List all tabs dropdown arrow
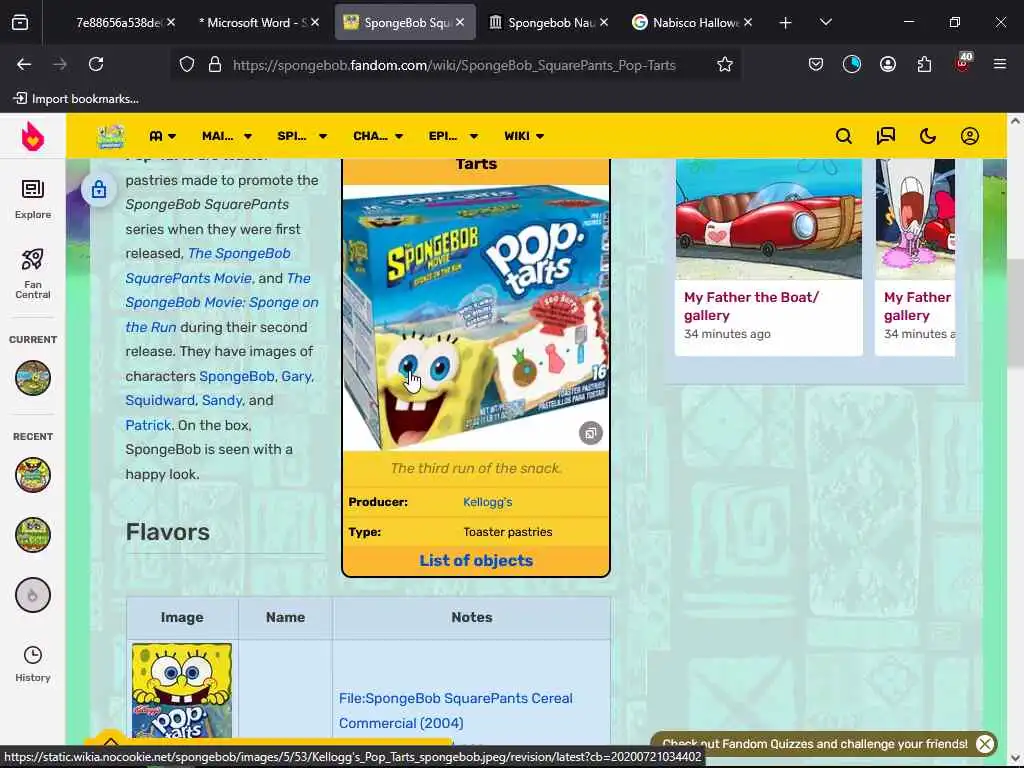This screenshot has width=1024, height=768. pyautogui.click(x=825, y=23)
